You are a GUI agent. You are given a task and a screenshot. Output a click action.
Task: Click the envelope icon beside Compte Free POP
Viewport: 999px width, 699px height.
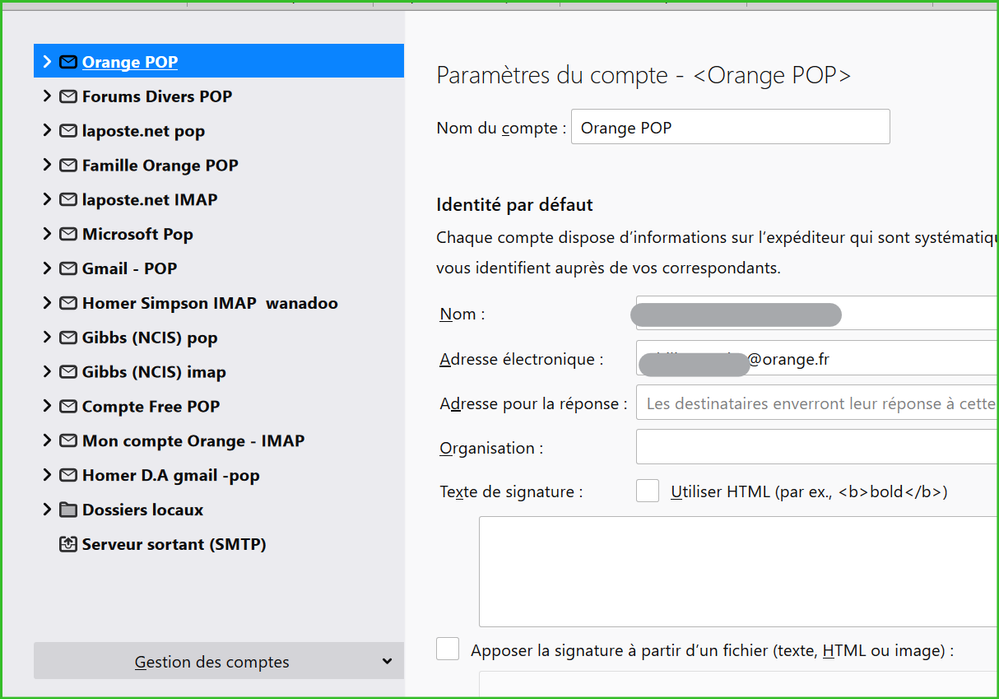tap(68, 406)
